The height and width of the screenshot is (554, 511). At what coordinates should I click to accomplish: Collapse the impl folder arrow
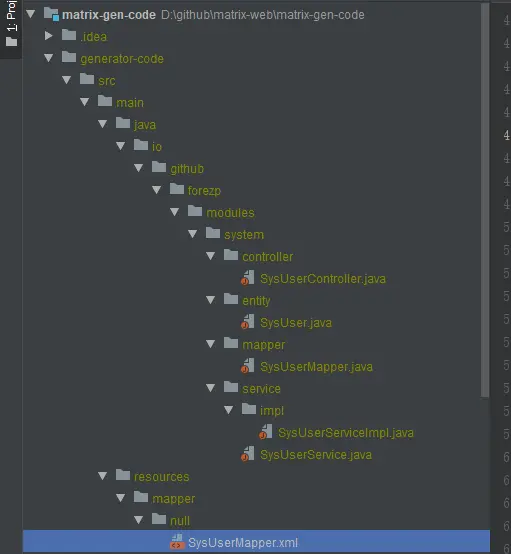(229, 410)
